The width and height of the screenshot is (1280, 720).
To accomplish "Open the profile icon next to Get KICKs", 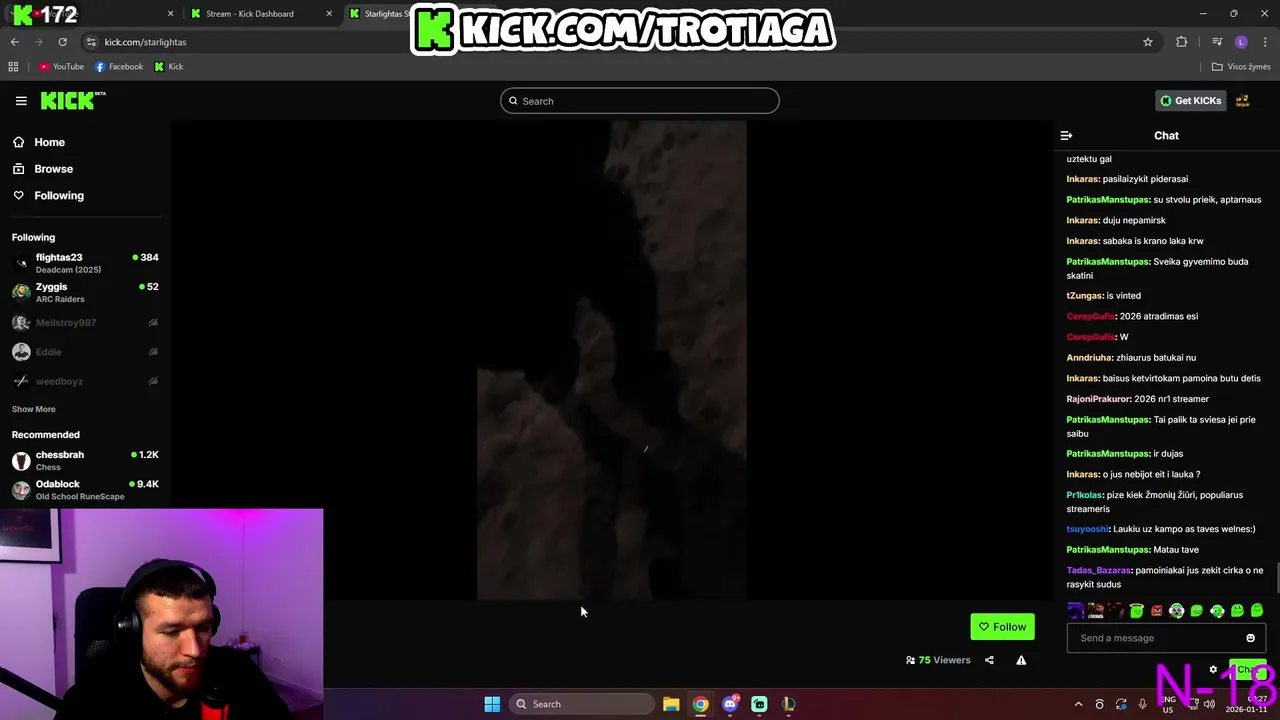I will [1242, 101].
